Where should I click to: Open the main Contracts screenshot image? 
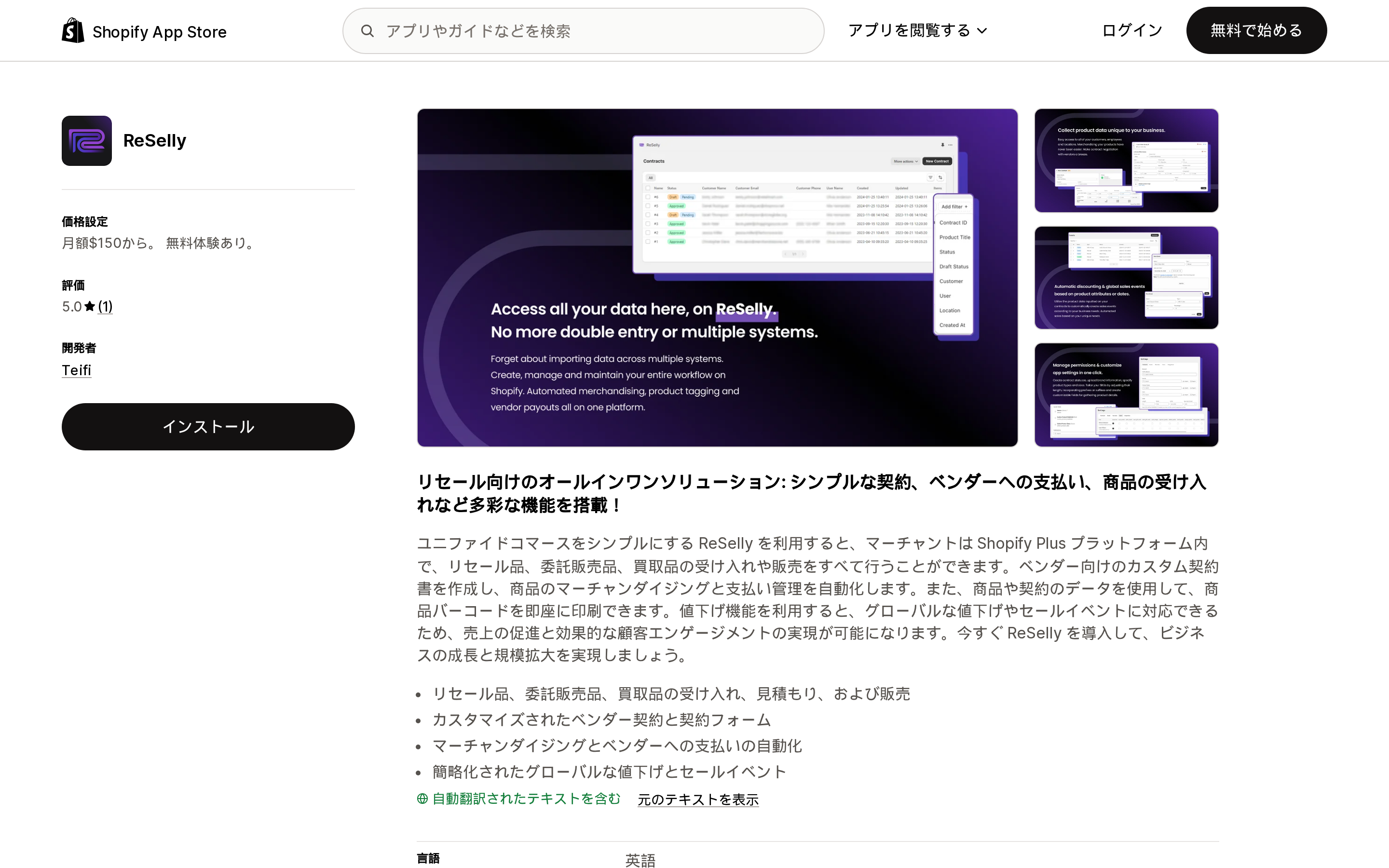(718, 278)
